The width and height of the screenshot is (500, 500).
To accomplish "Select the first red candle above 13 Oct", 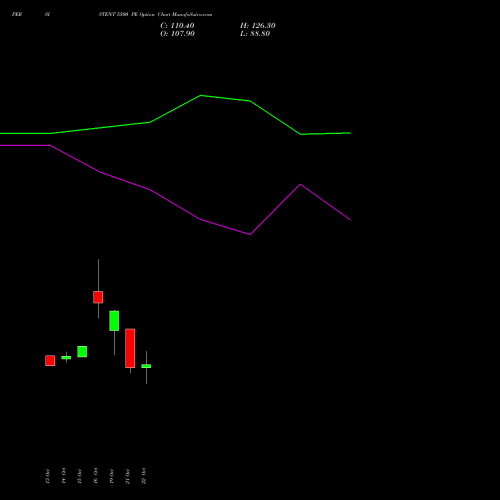I will [50, 361].
